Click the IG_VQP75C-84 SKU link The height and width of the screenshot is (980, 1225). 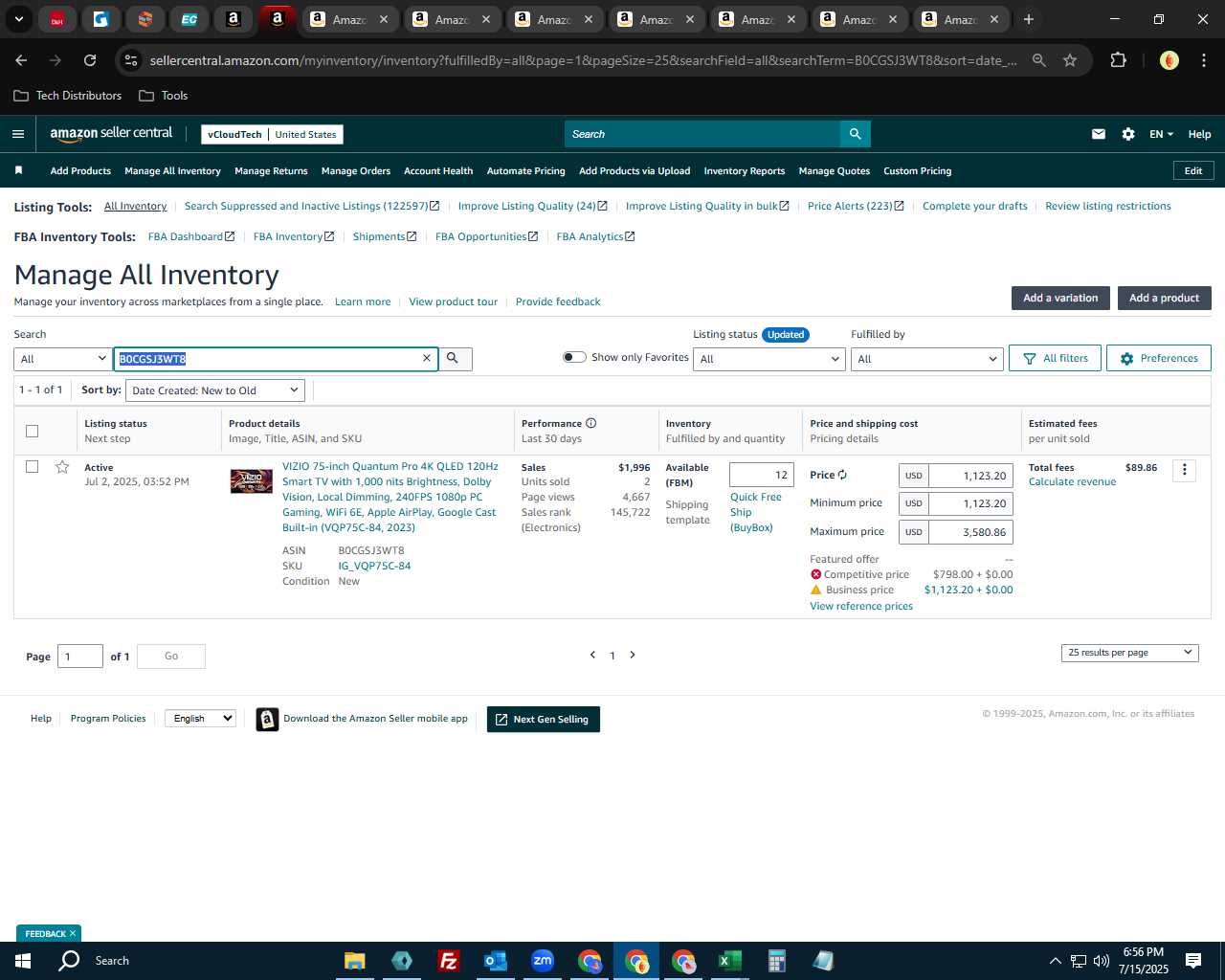coord(374,566)
